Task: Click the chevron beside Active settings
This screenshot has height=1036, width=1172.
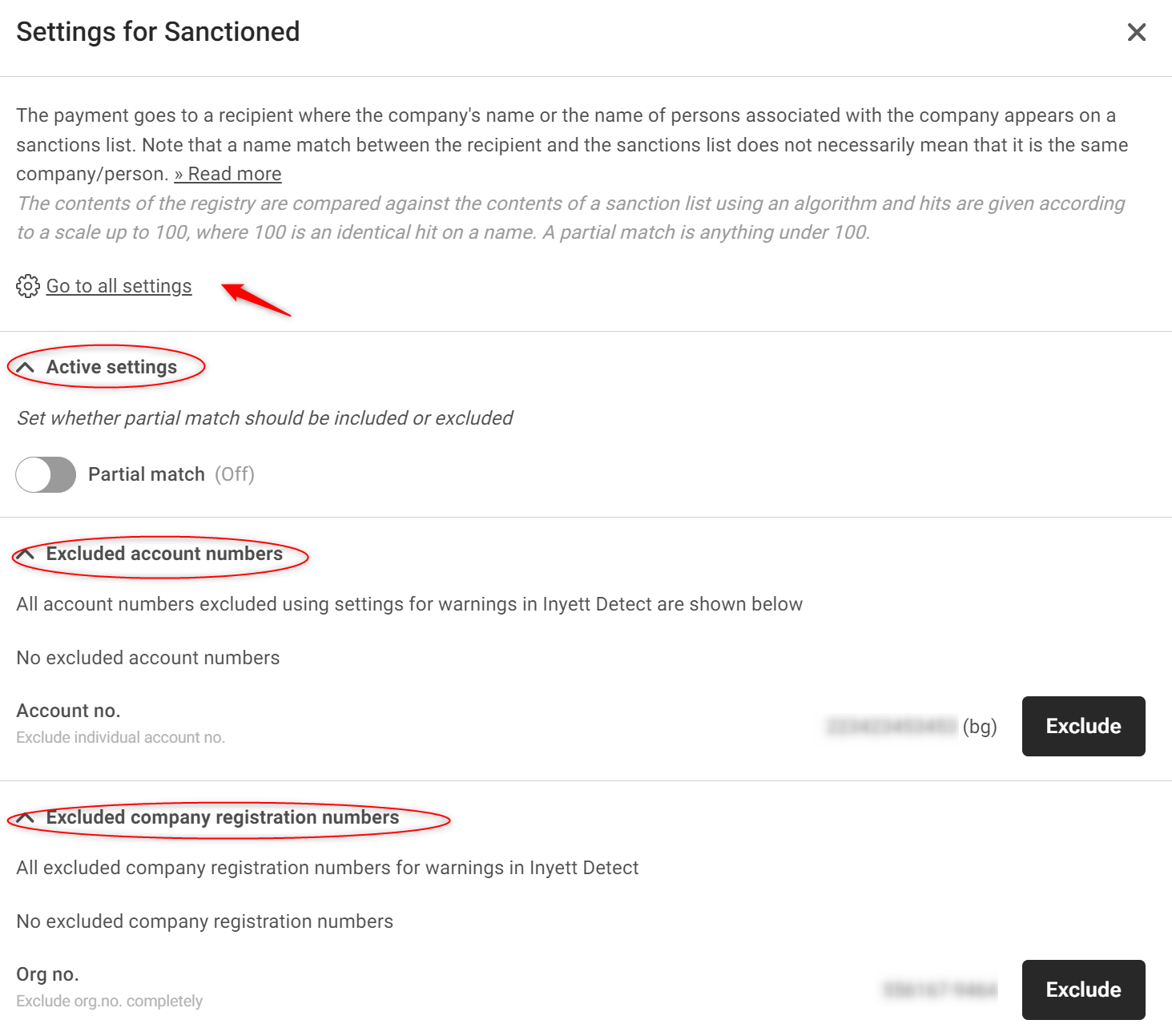Action: 26,367
